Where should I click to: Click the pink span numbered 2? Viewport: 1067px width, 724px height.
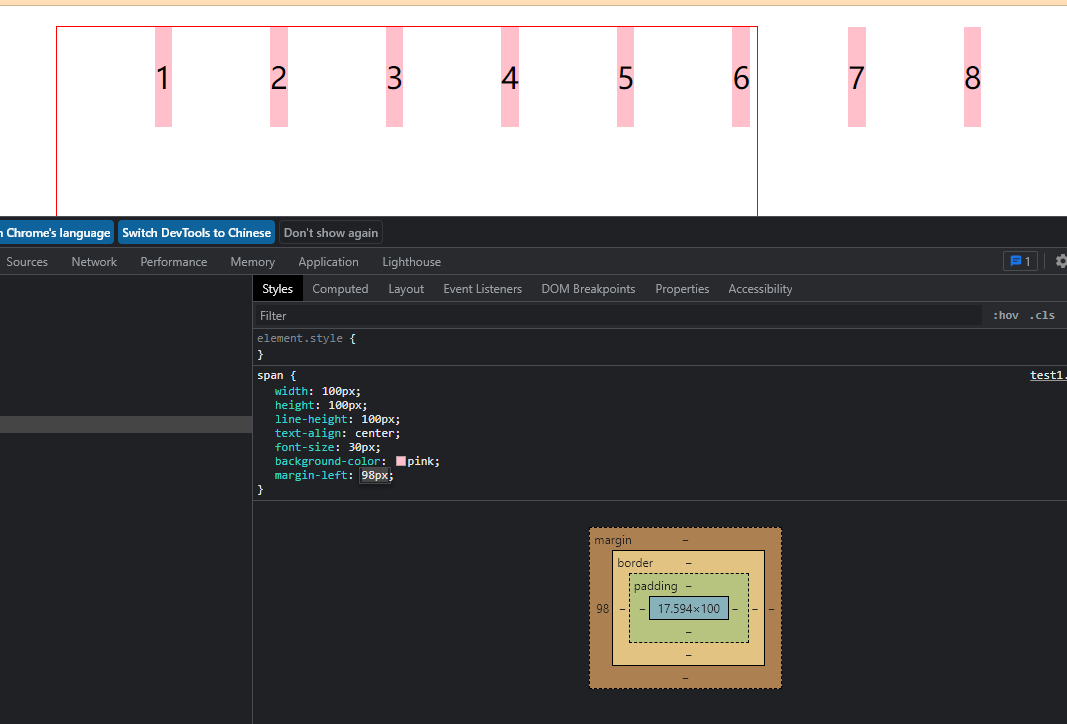click(x=279, y=77)
